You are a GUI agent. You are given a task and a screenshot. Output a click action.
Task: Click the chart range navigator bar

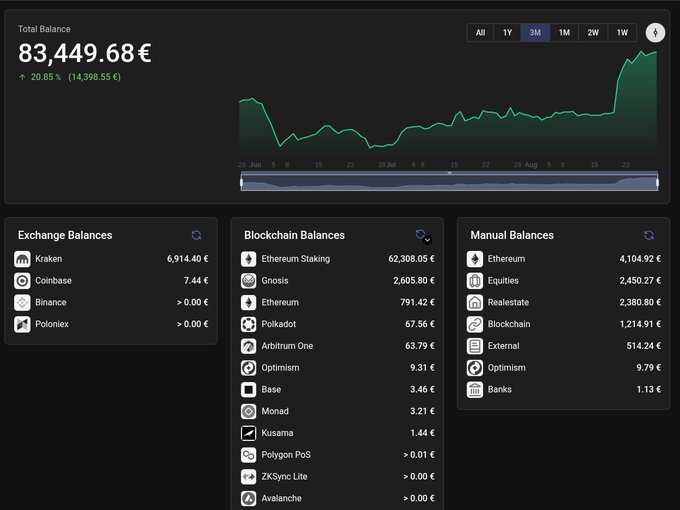coord(449,181)
